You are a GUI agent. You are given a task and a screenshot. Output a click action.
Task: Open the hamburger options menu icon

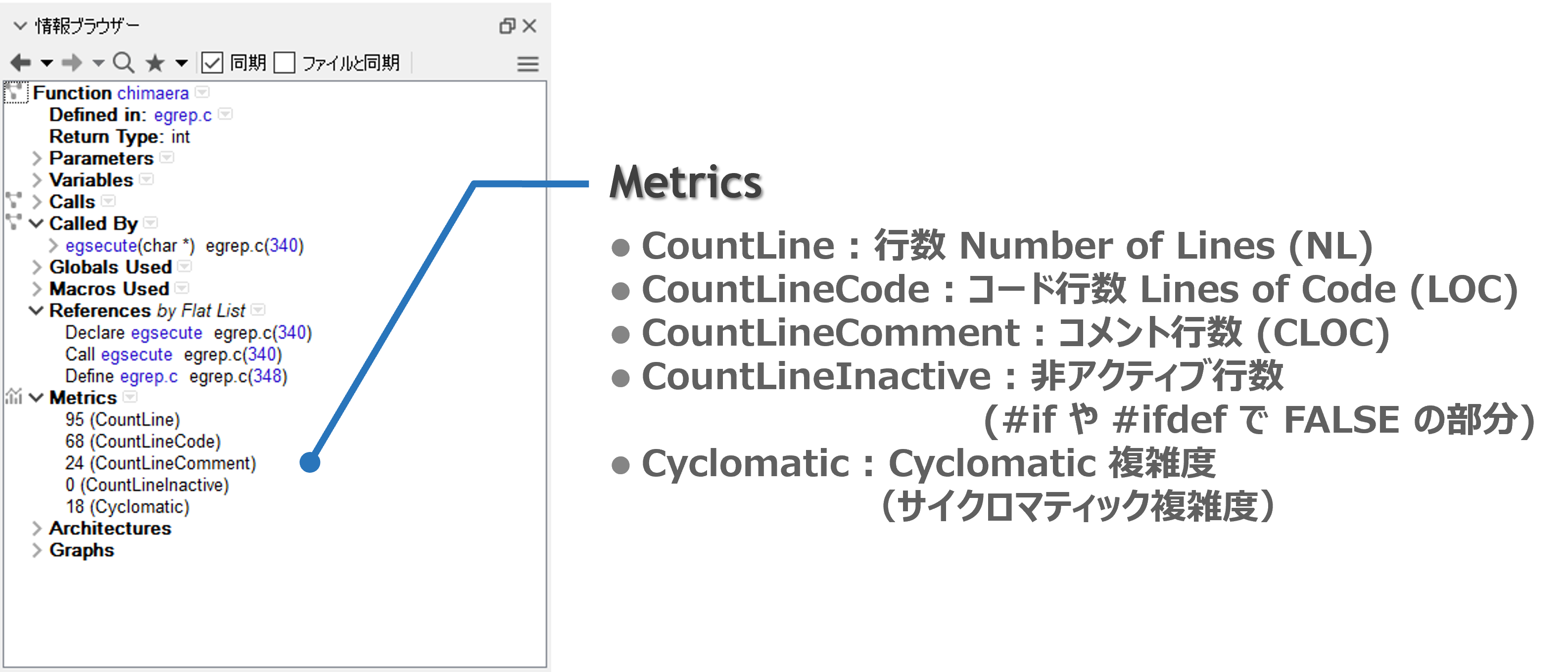tap(528, 64)
